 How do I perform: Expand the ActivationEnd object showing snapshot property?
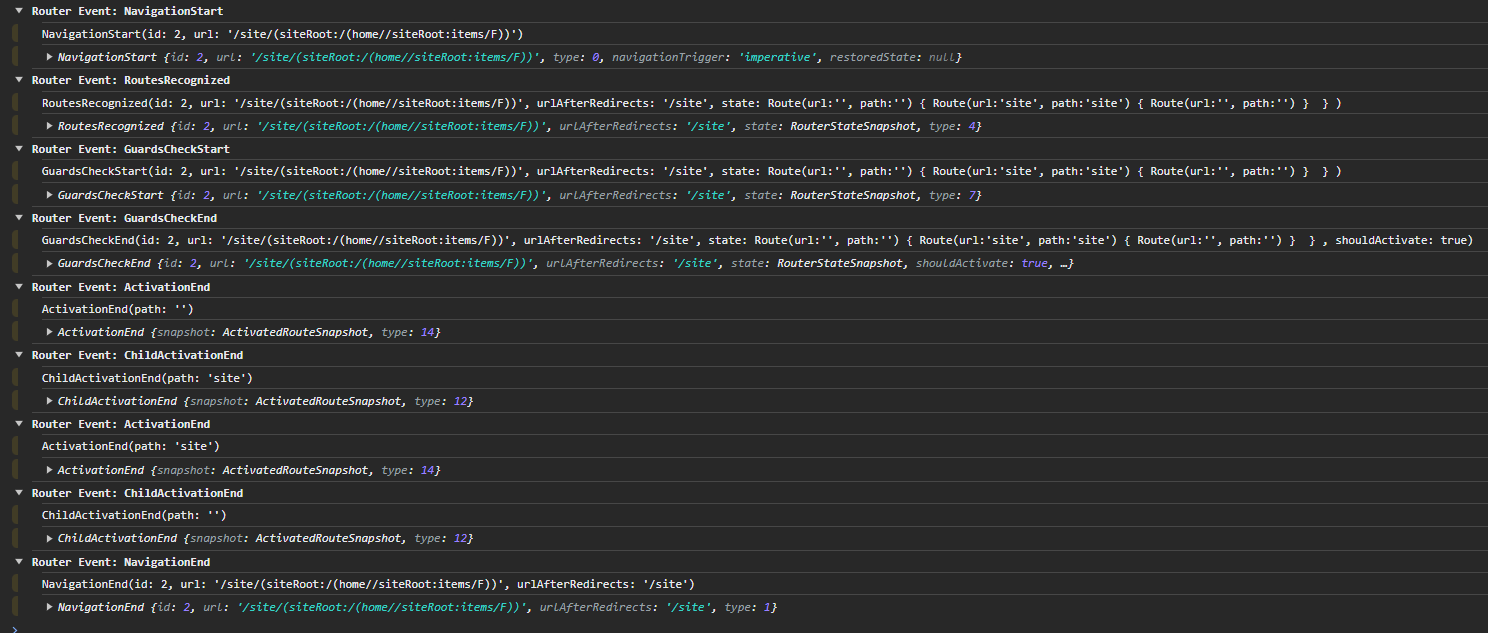click(49, 331)
